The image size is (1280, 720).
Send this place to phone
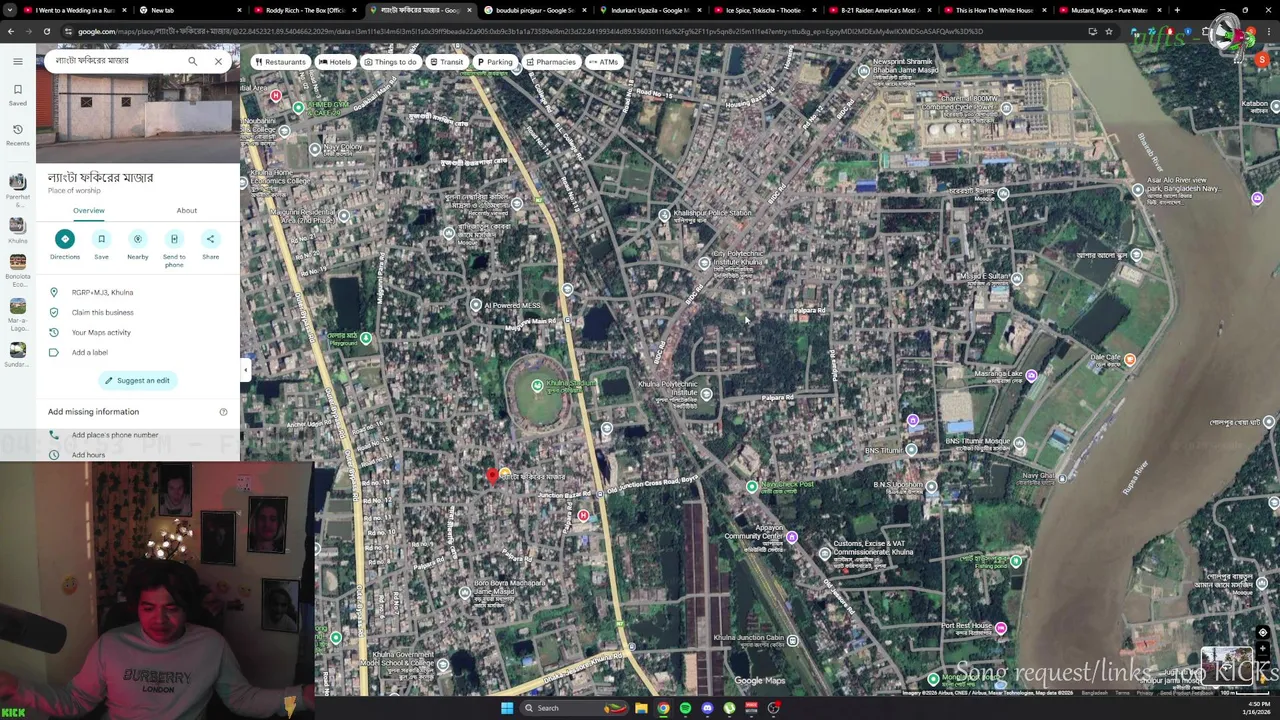coord(174,247)
